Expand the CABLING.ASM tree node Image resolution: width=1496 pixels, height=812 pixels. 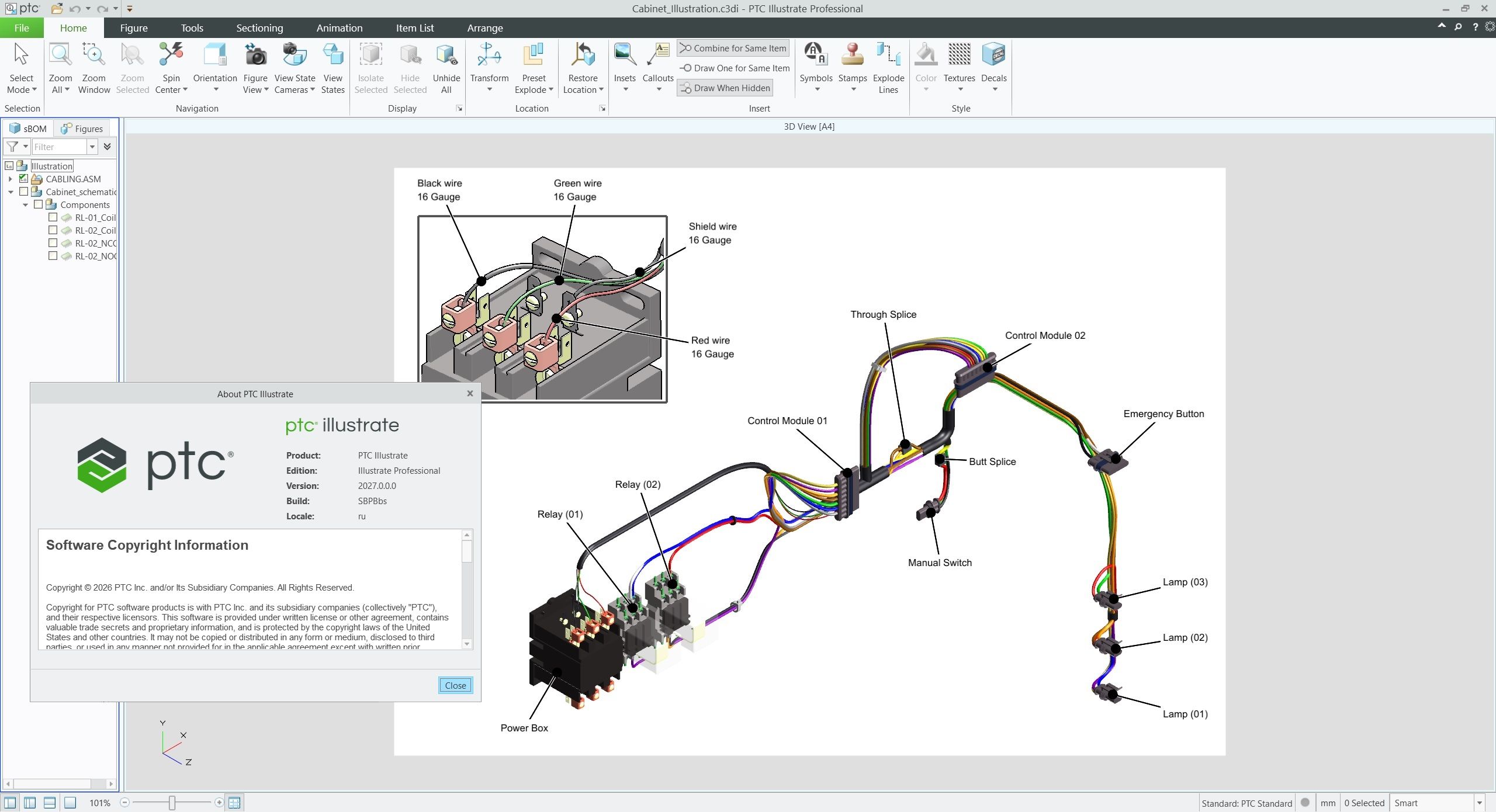click(10, 179)
